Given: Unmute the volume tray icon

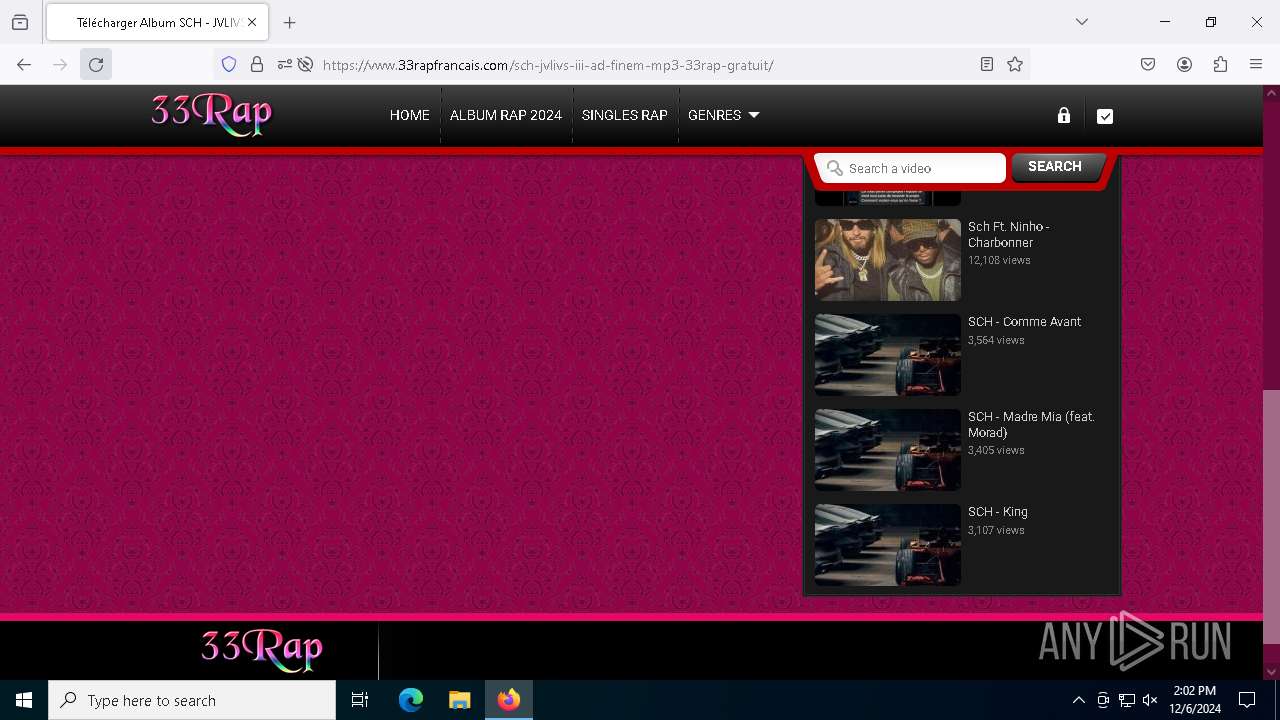Looking at the screenshot, I should point(1150,700).
